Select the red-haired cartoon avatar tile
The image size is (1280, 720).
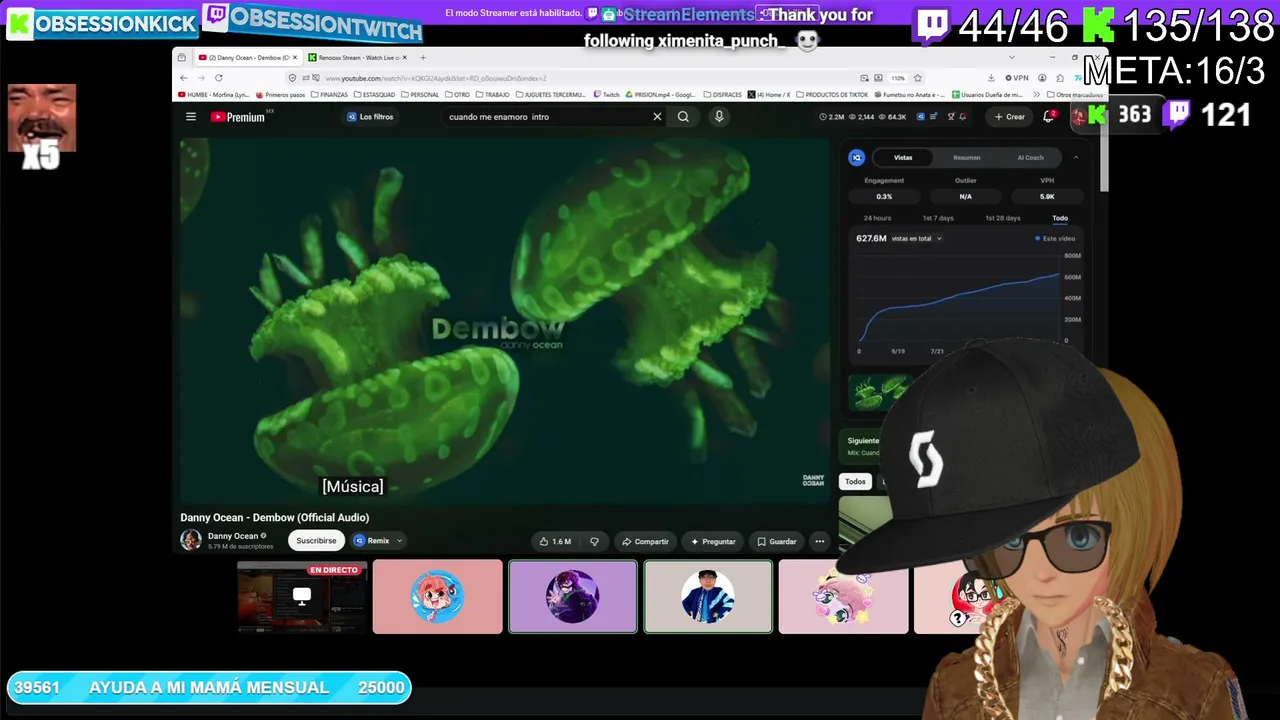437,597
